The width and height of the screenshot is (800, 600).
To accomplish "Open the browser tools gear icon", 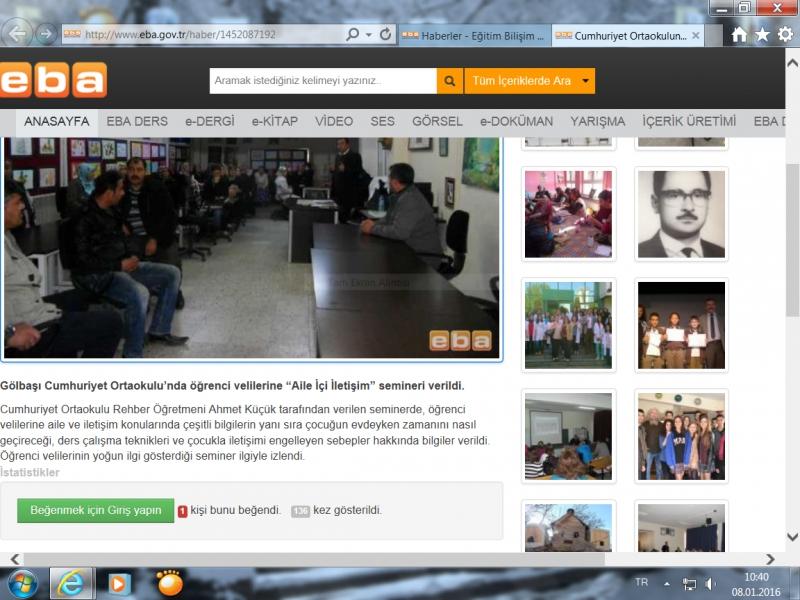I will 785,35.
